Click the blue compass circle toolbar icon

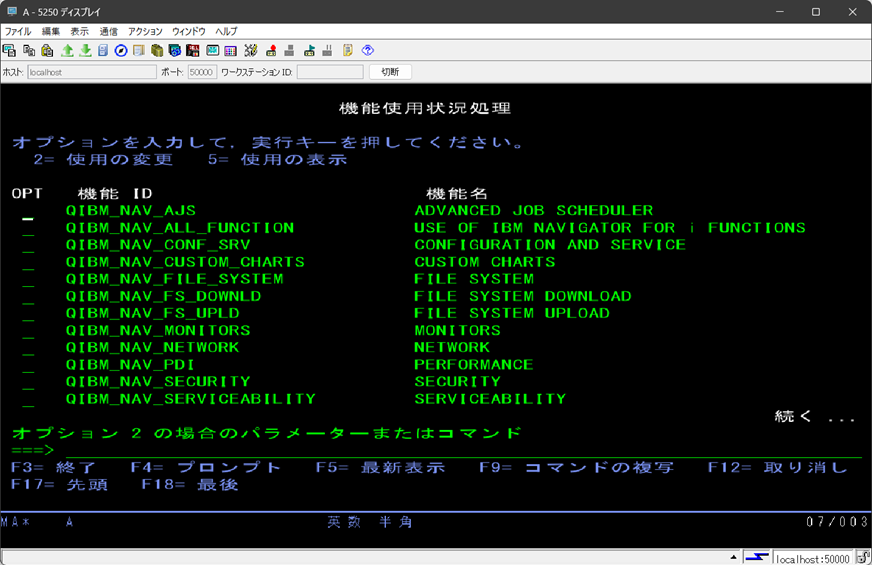pyautogui.click(x=121, y=50)
